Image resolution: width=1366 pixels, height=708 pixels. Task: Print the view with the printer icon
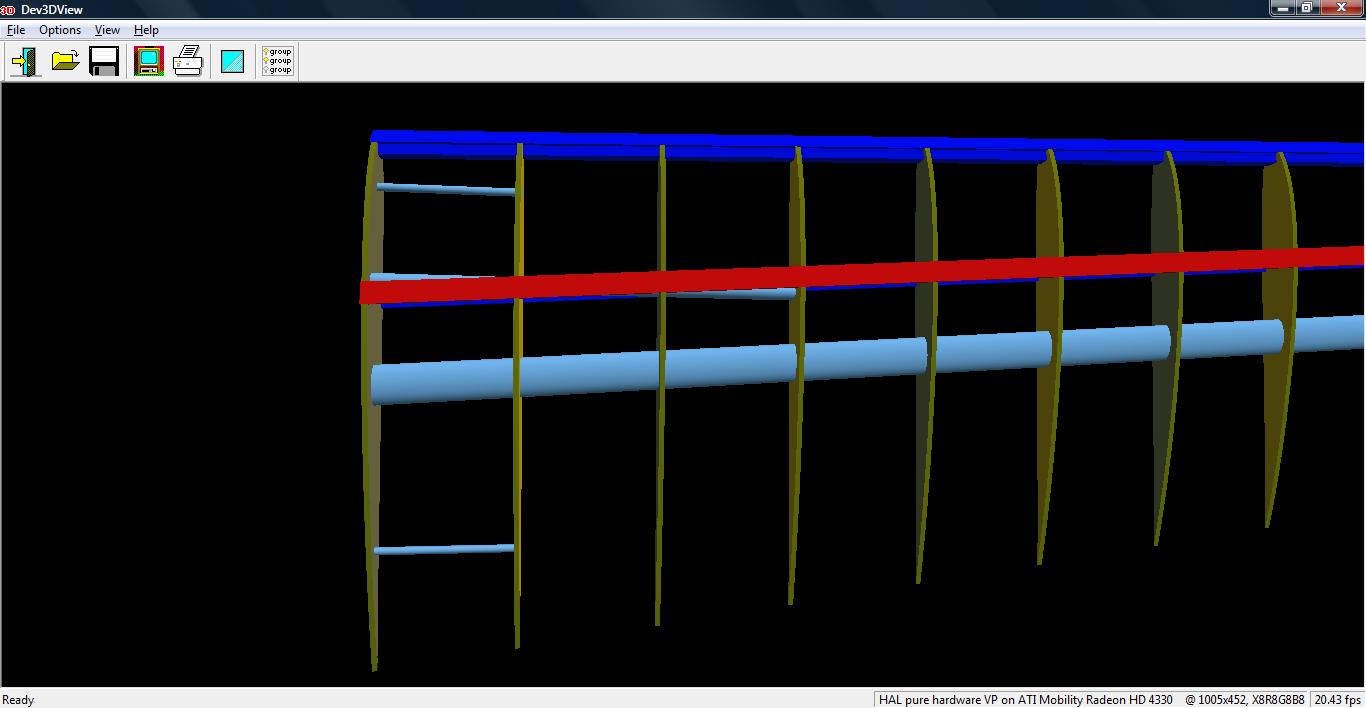coord(188,62)
